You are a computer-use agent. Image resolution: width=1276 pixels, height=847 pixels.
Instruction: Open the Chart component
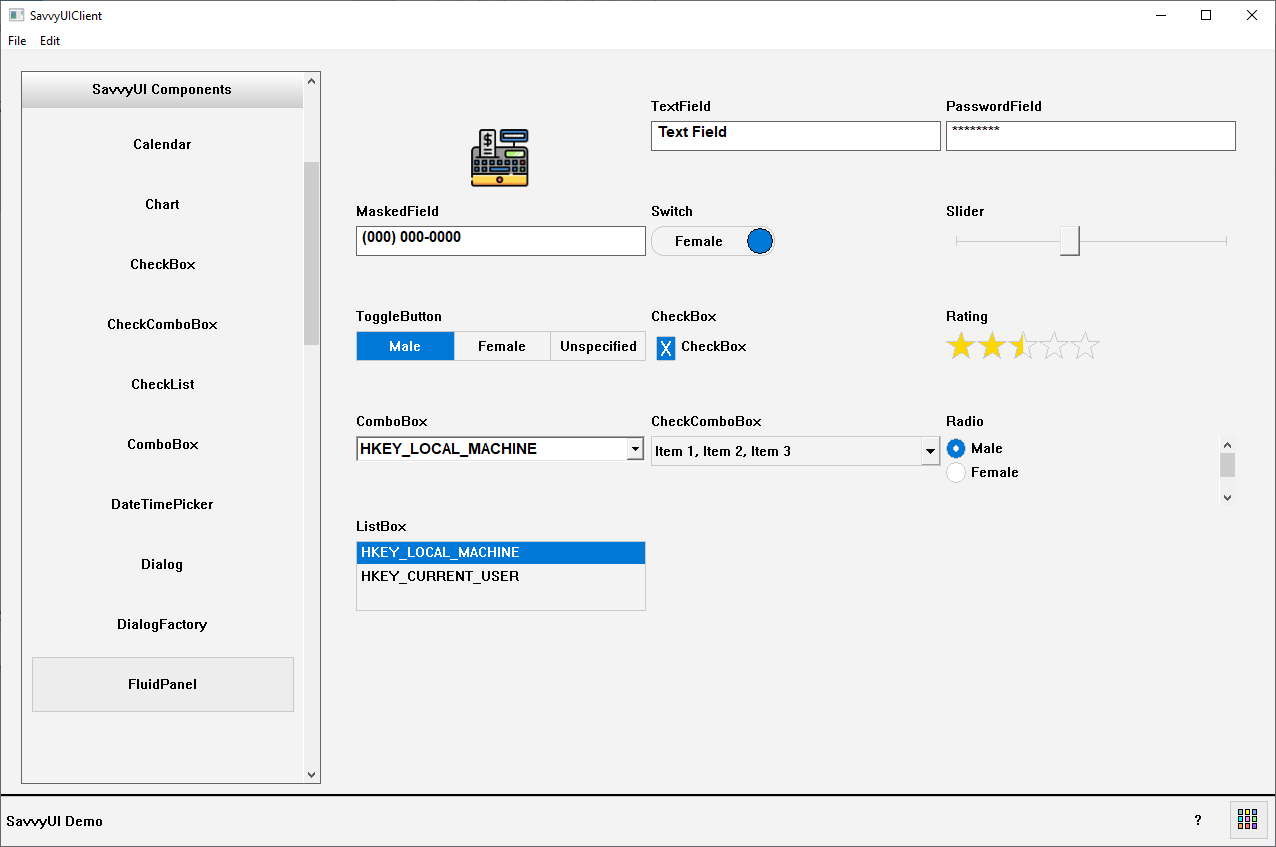pos(162,204)
